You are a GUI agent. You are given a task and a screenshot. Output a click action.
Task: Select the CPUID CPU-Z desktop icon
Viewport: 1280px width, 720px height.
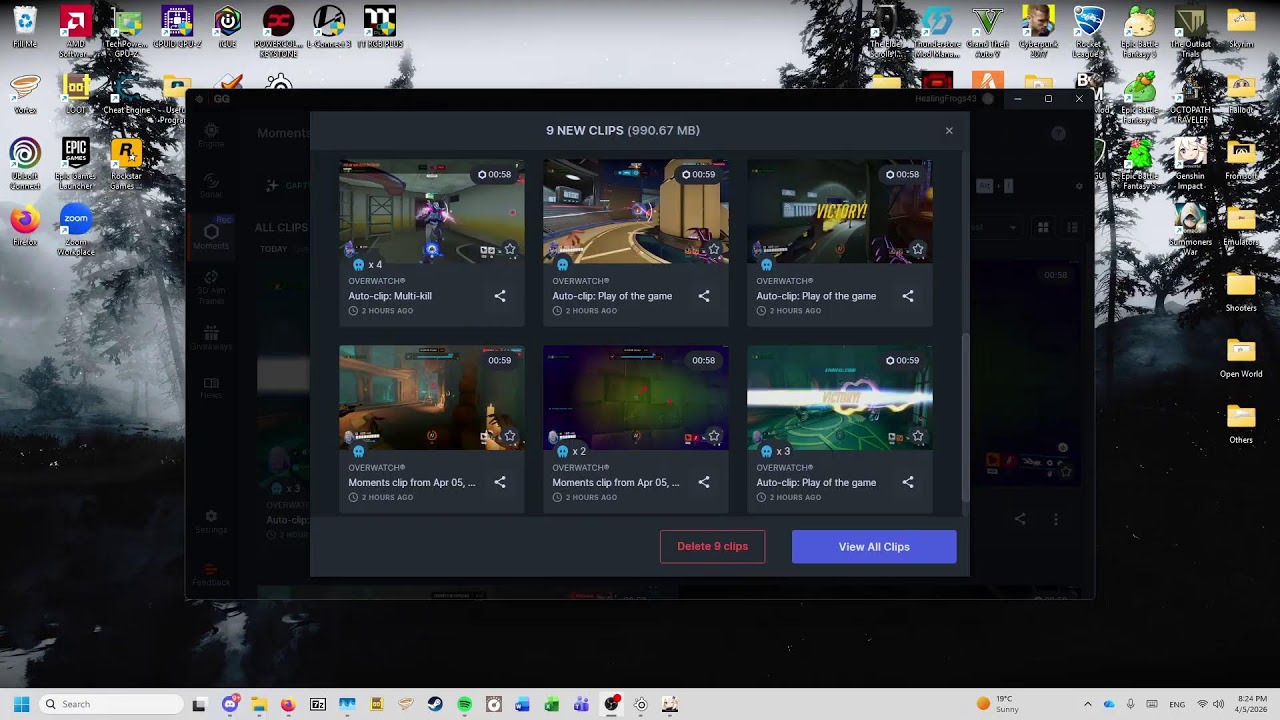coord(177,27)
